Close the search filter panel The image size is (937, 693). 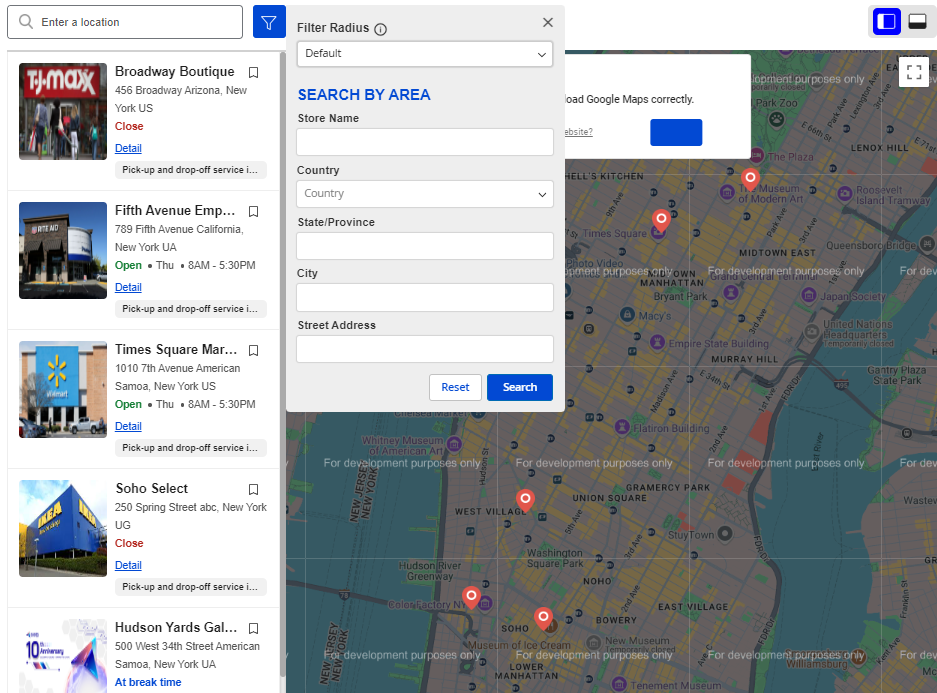point(547,22)
